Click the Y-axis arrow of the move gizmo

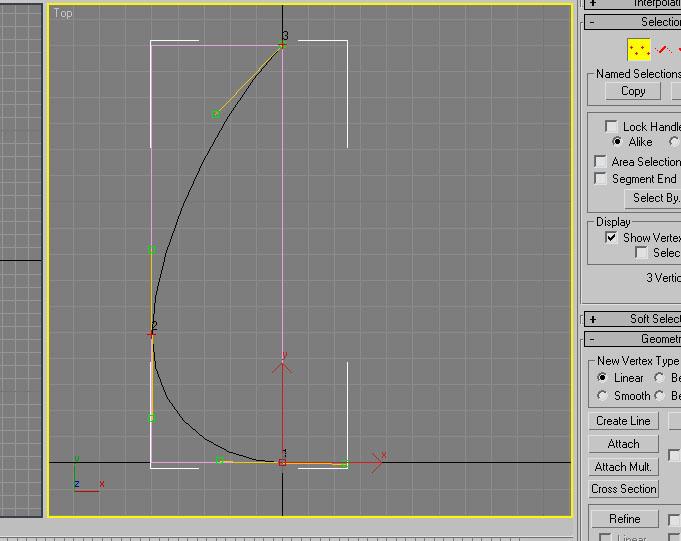(x=282, y=366)
